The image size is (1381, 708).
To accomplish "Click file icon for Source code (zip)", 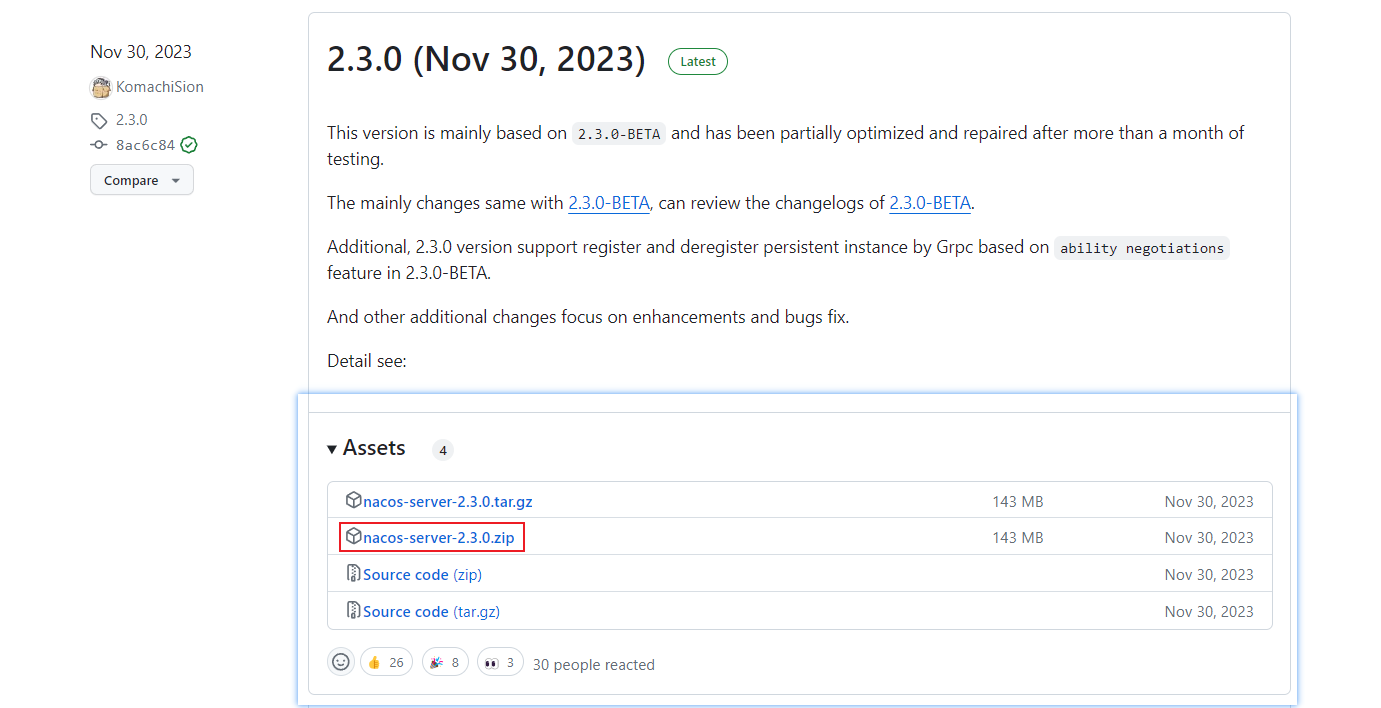I will pos(353,573).
